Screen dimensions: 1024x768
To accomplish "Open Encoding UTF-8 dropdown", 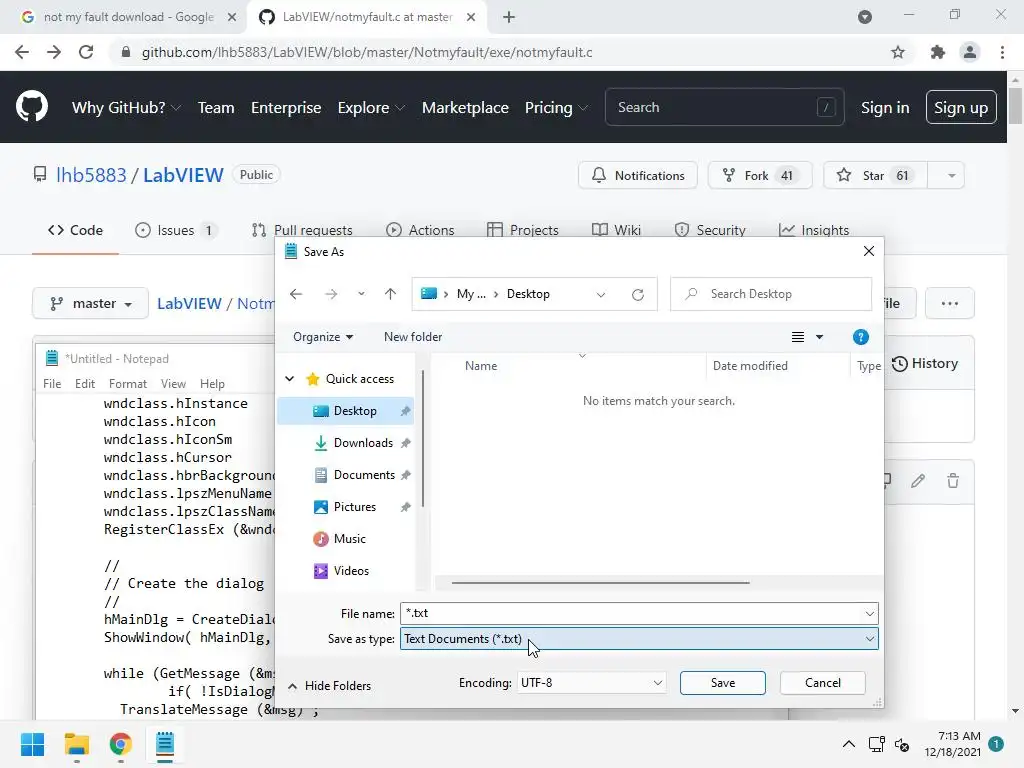I will pos(591,683).
